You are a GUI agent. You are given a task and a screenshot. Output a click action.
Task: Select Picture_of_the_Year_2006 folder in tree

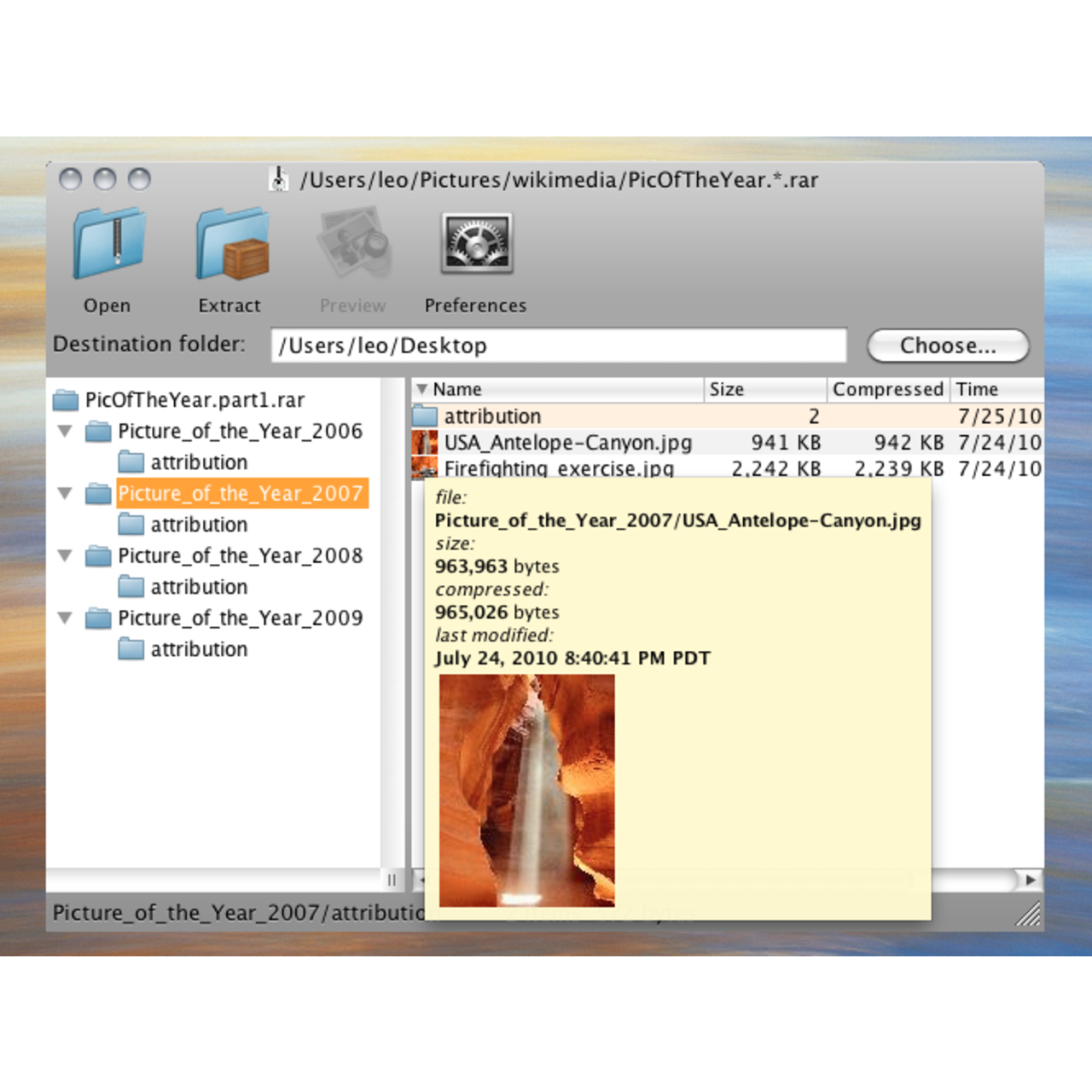point(240,431)
